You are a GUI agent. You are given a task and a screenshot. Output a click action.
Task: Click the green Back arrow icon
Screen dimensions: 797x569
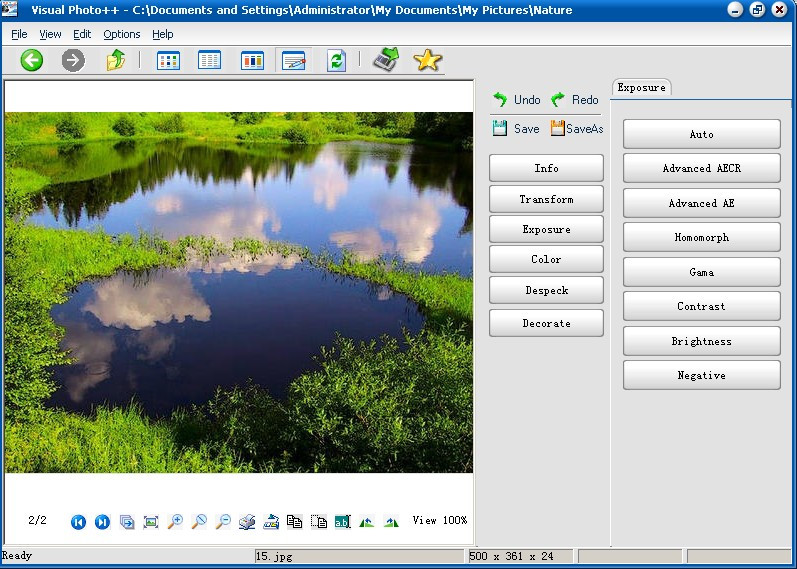pos(32,61)
